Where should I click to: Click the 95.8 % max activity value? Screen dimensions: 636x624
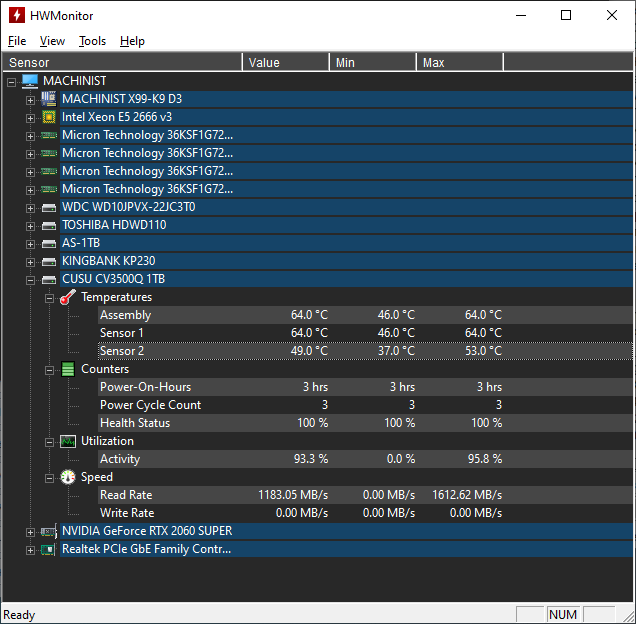click(x=485, y=459)
